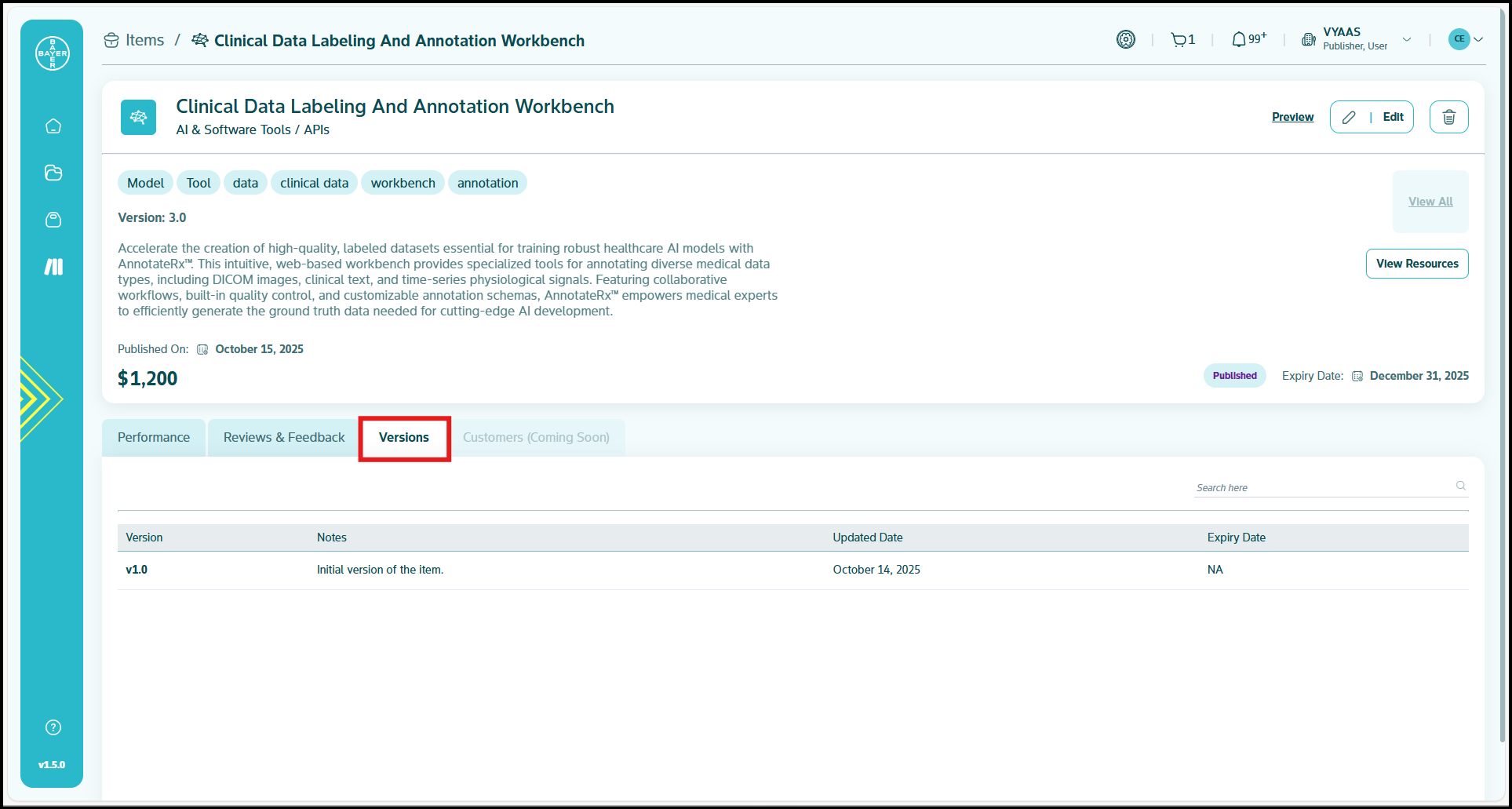This screenshot has width=1512, height=809.
Task: Expand the CE user profile menu
Action: 1466,39
